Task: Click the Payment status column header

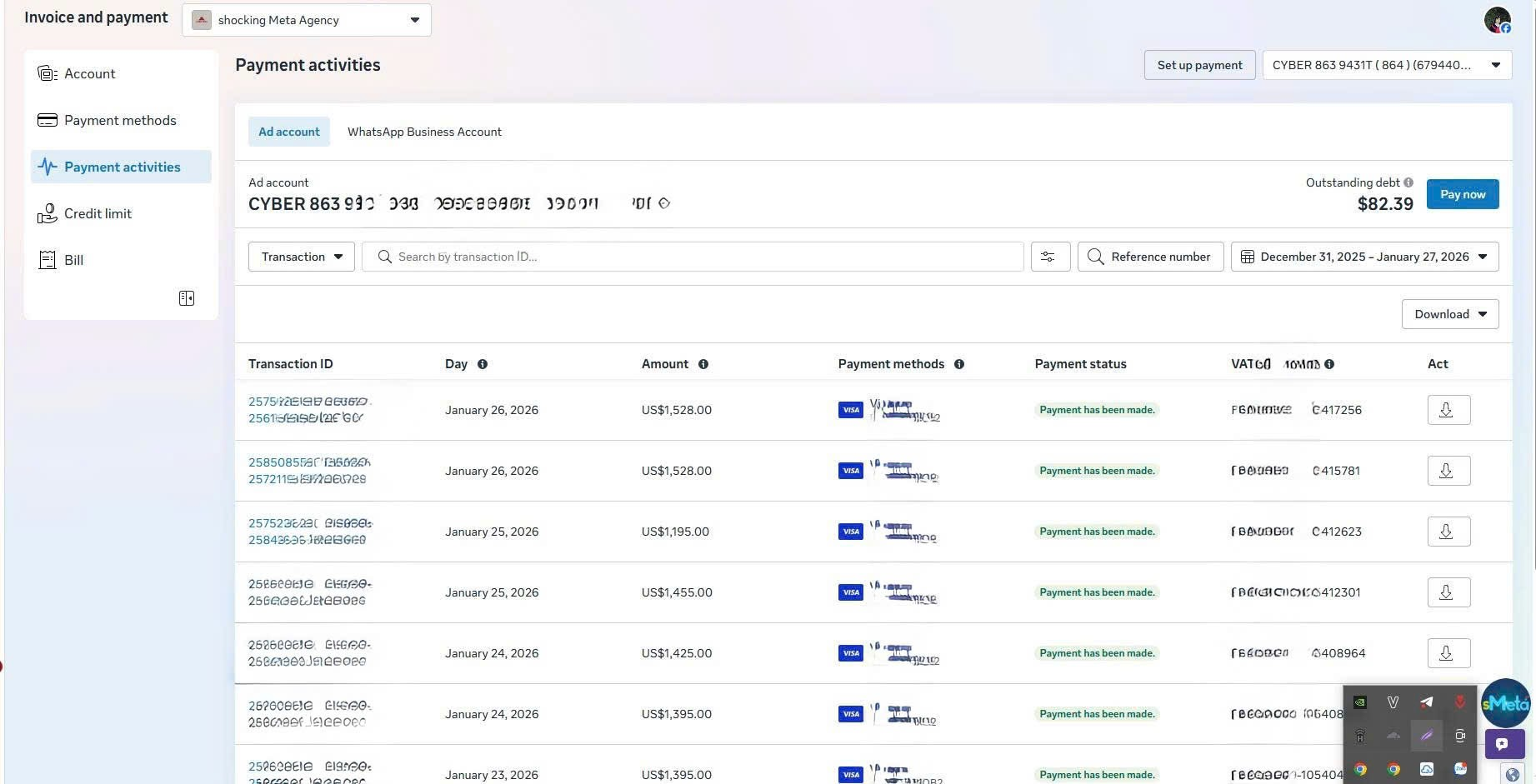Action: click(x=1080, y=364)
